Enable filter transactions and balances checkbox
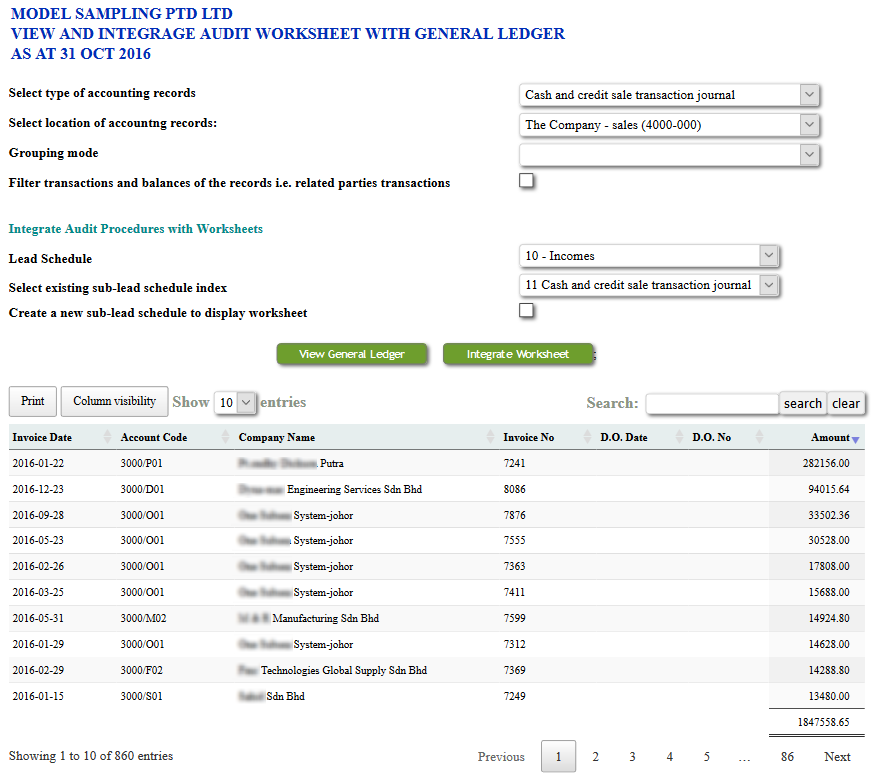This screenshot has width=879, height=782. pos(527,181)
